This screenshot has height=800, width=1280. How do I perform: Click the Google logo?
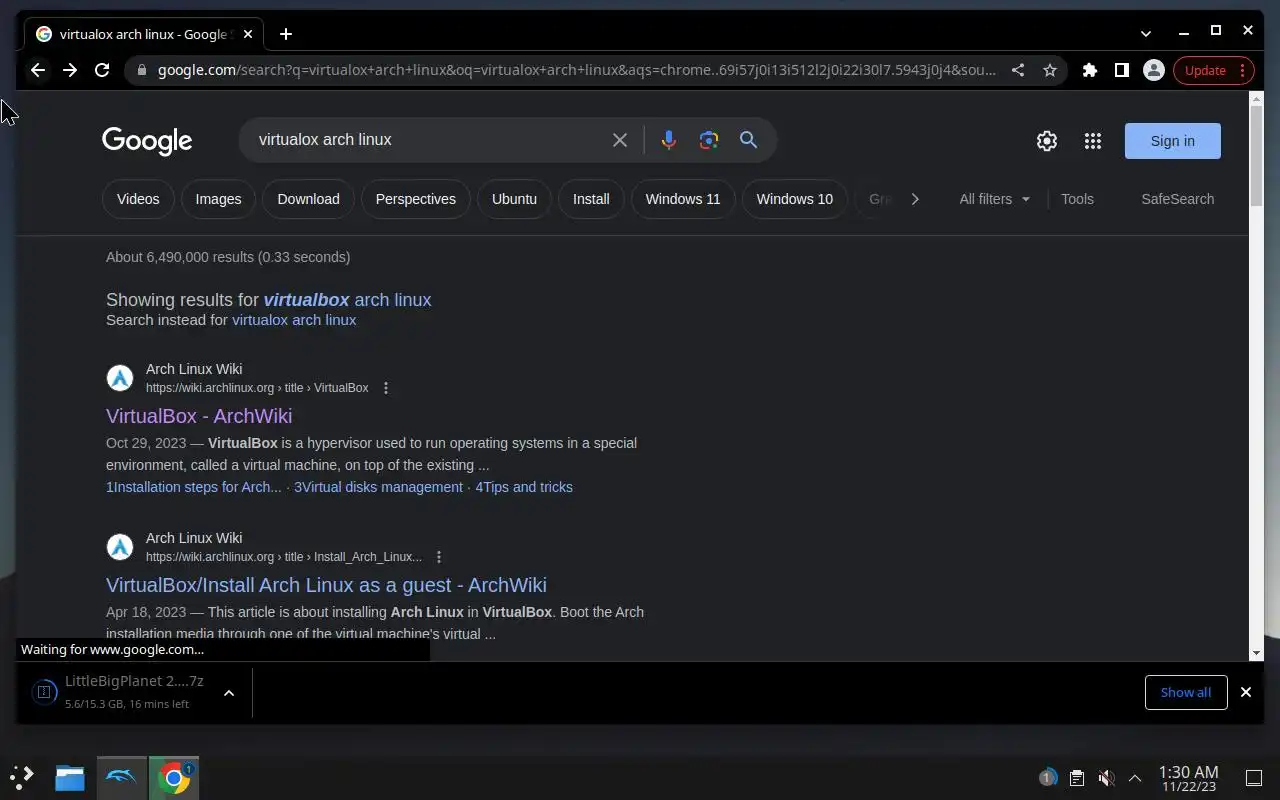coord(147,141)
